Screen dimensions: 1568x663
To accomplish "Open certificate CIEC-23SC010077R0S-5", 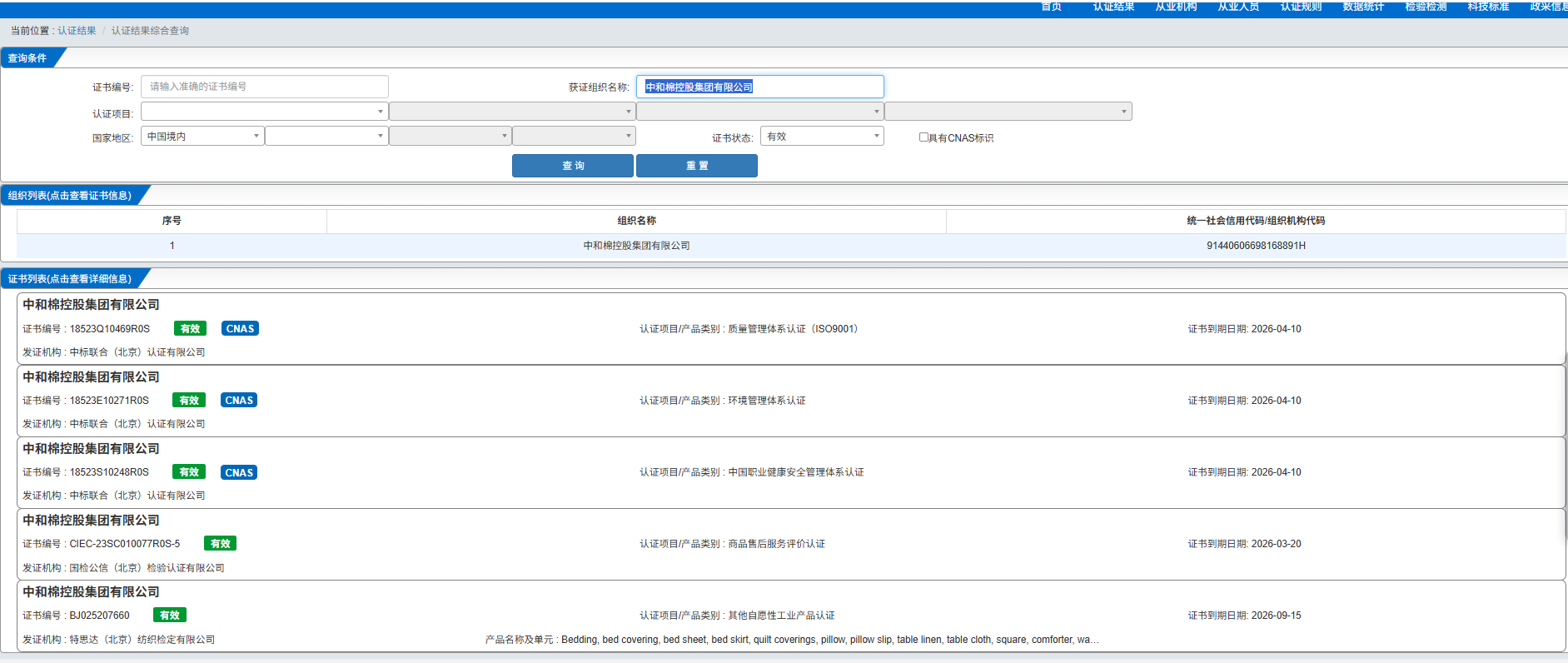I will point(125,544).
